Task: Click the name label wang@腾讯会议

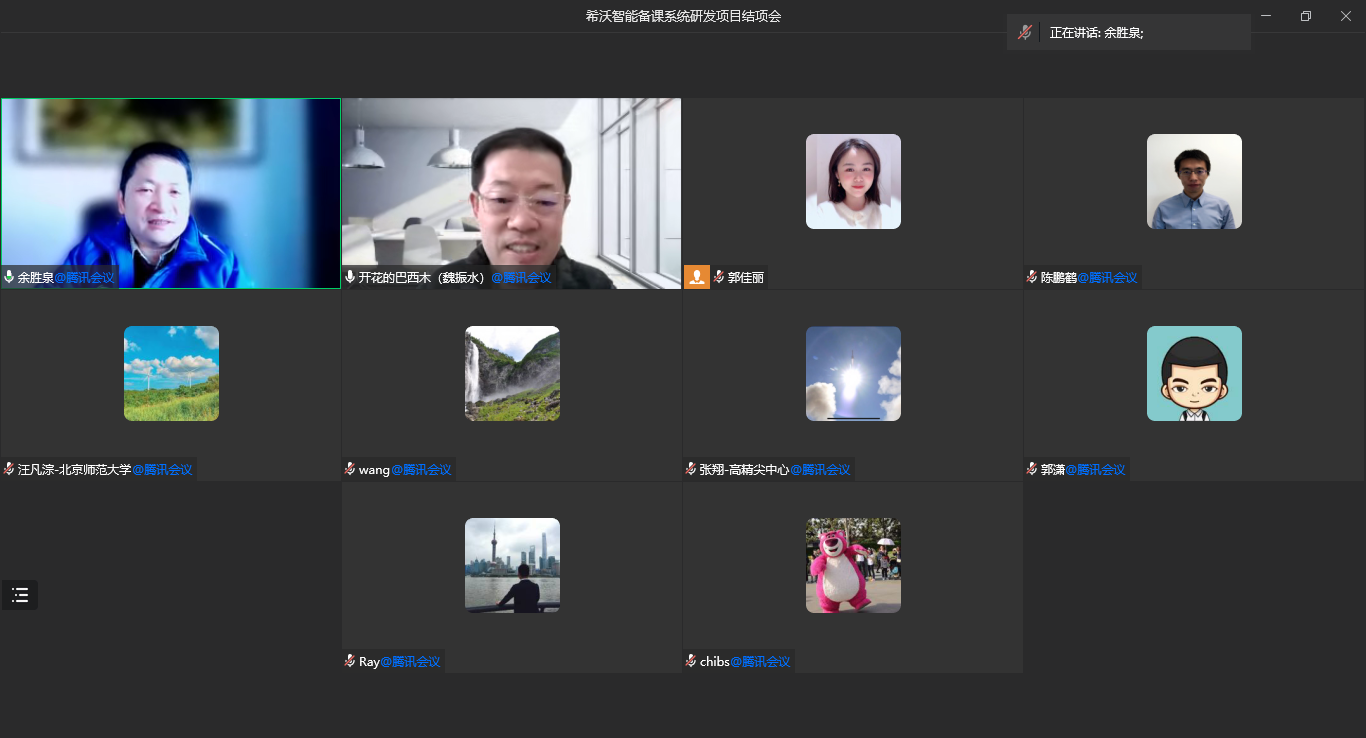Action: [405, 469]
